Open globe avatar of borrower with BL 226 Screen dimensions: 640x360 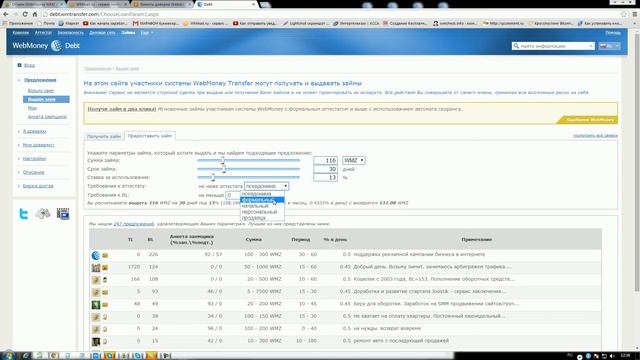[x=96, y=256]
